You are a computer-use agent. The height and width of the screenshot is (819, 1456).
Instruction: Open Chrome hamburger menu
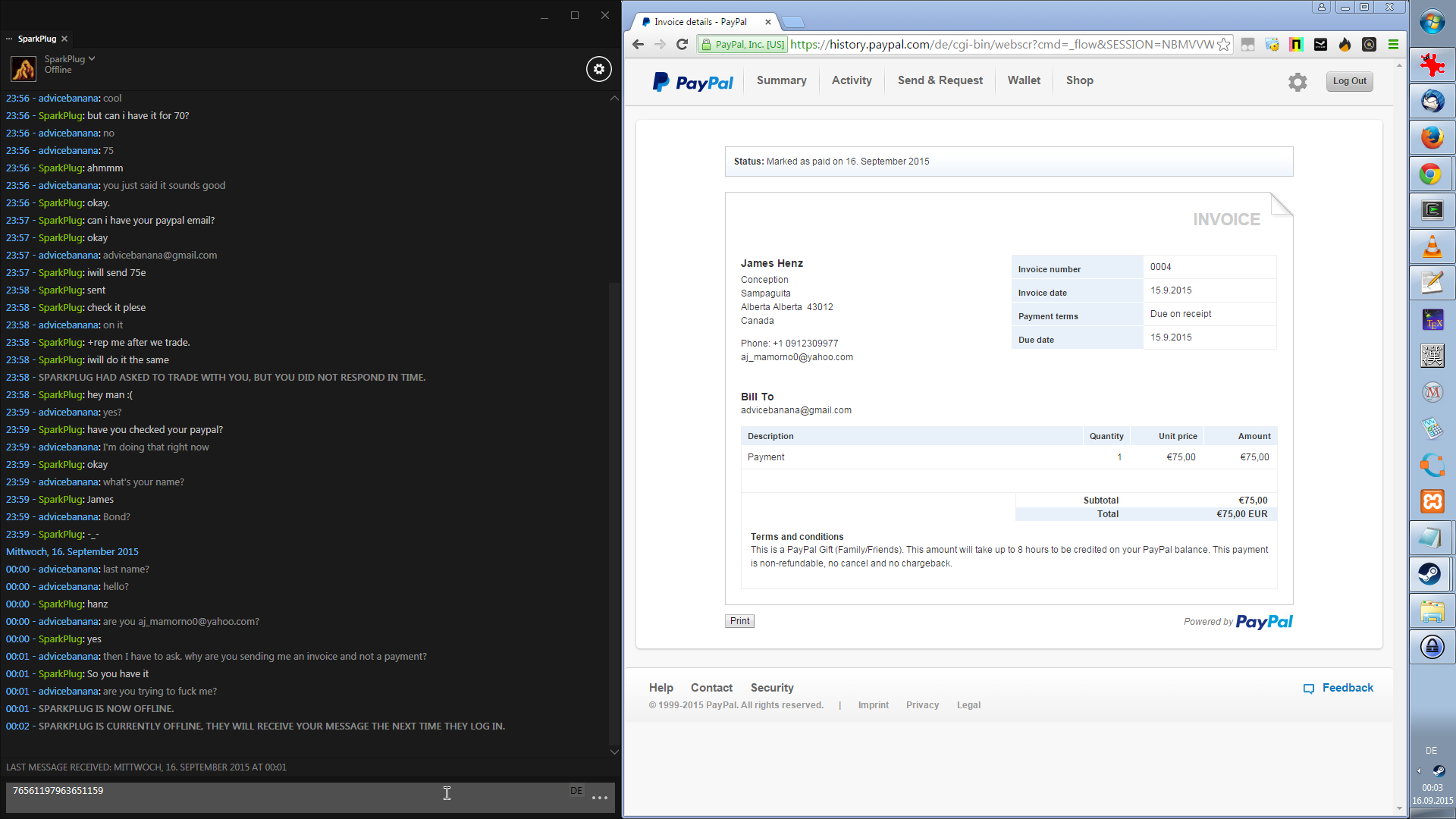1393,45
